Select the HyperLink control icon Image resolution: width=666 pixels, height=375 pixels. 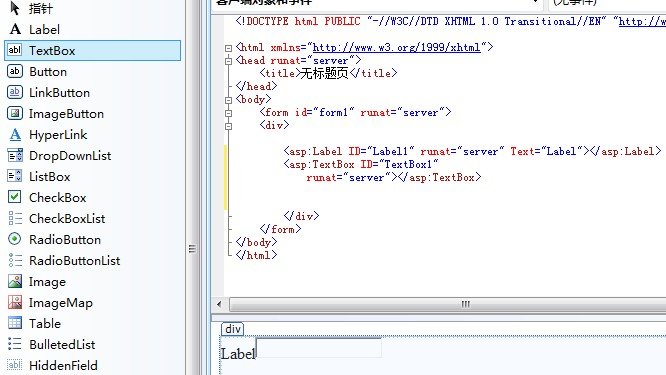pos(15,134)
